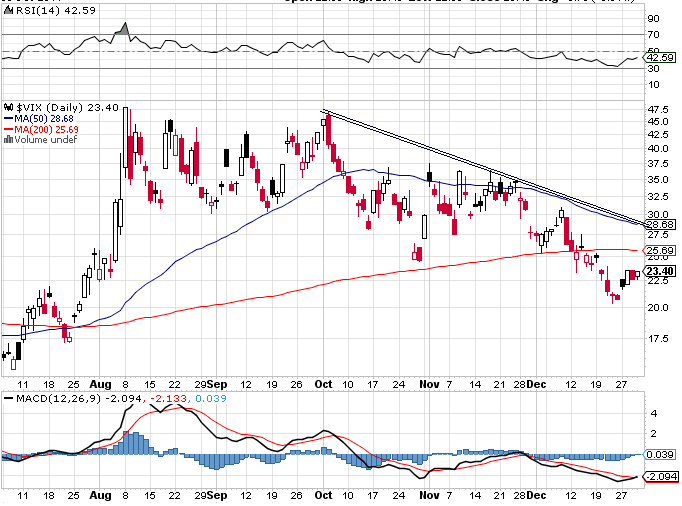
Task: Click the 42.59 RSI value box
Action: pos(660,57)
